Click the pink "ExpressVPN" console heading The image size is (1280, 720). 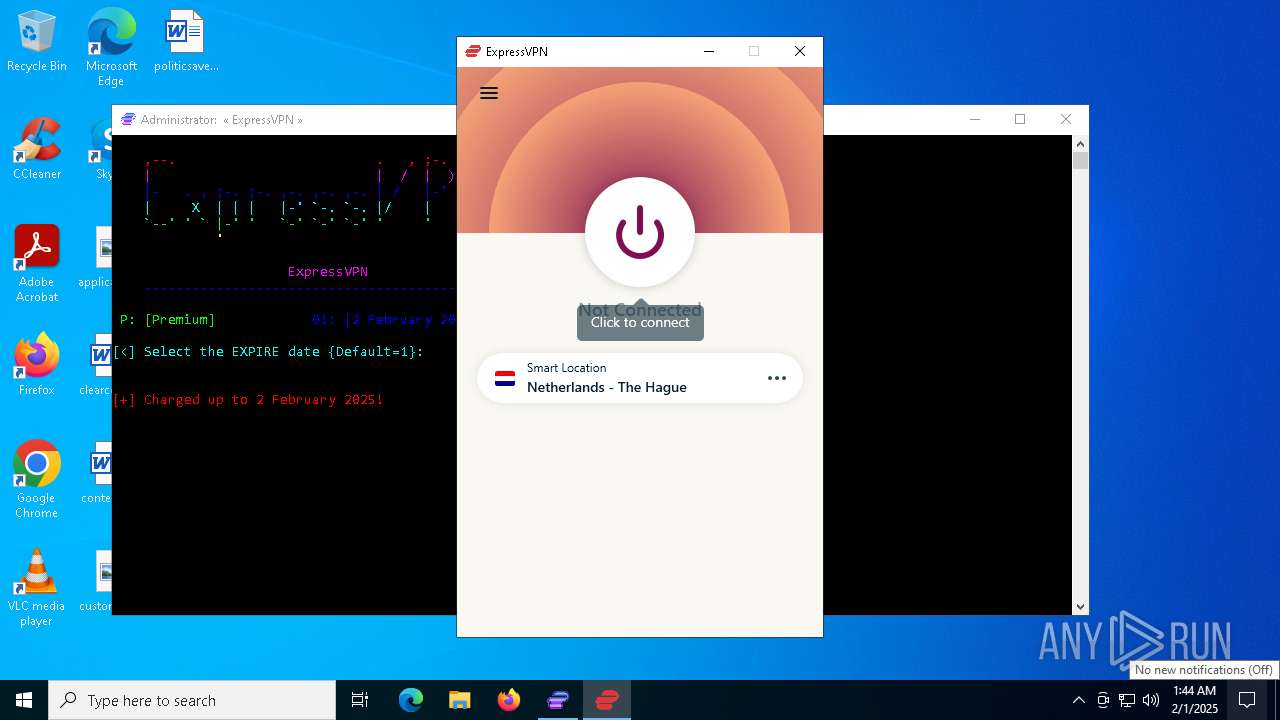point(328,271)
